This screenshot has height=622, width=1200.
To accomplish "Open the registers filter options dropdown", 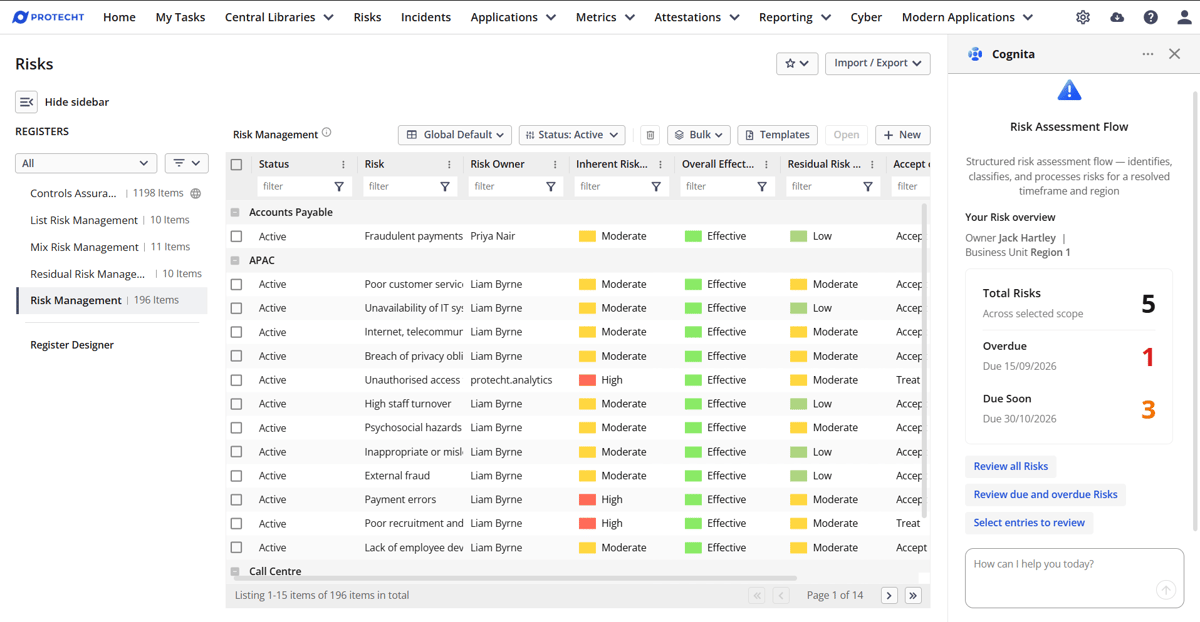I will tap(186, 163).
